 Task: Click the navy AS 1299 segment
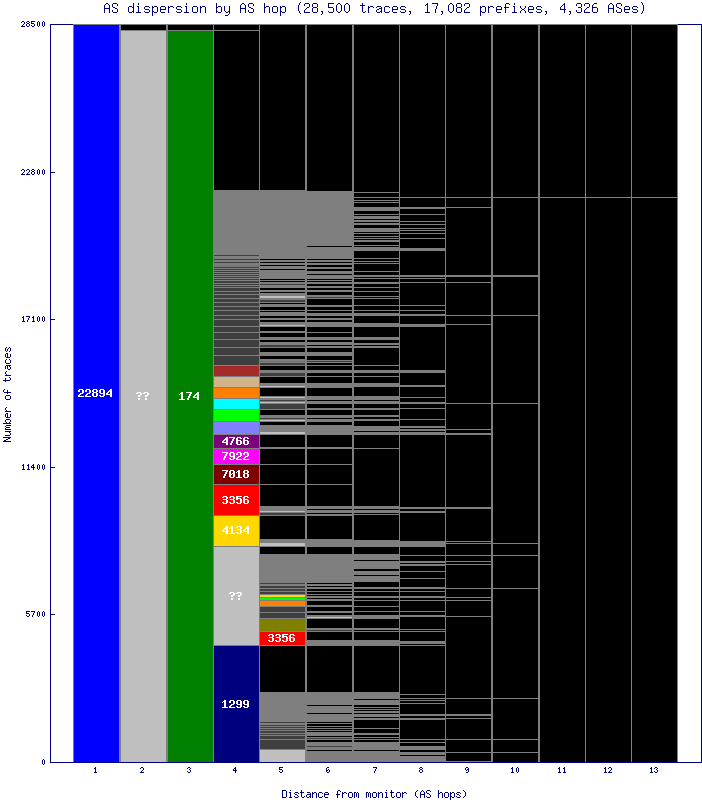(x=236, y=704)
